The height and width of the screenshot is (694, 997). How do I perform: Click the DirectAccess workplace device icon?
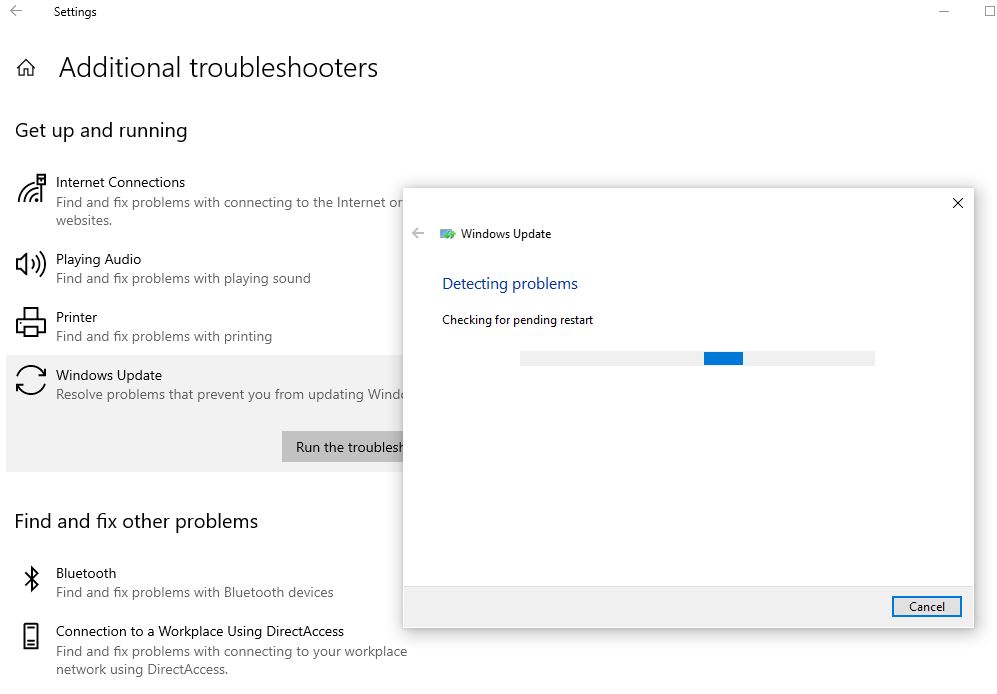coord(31,636)
